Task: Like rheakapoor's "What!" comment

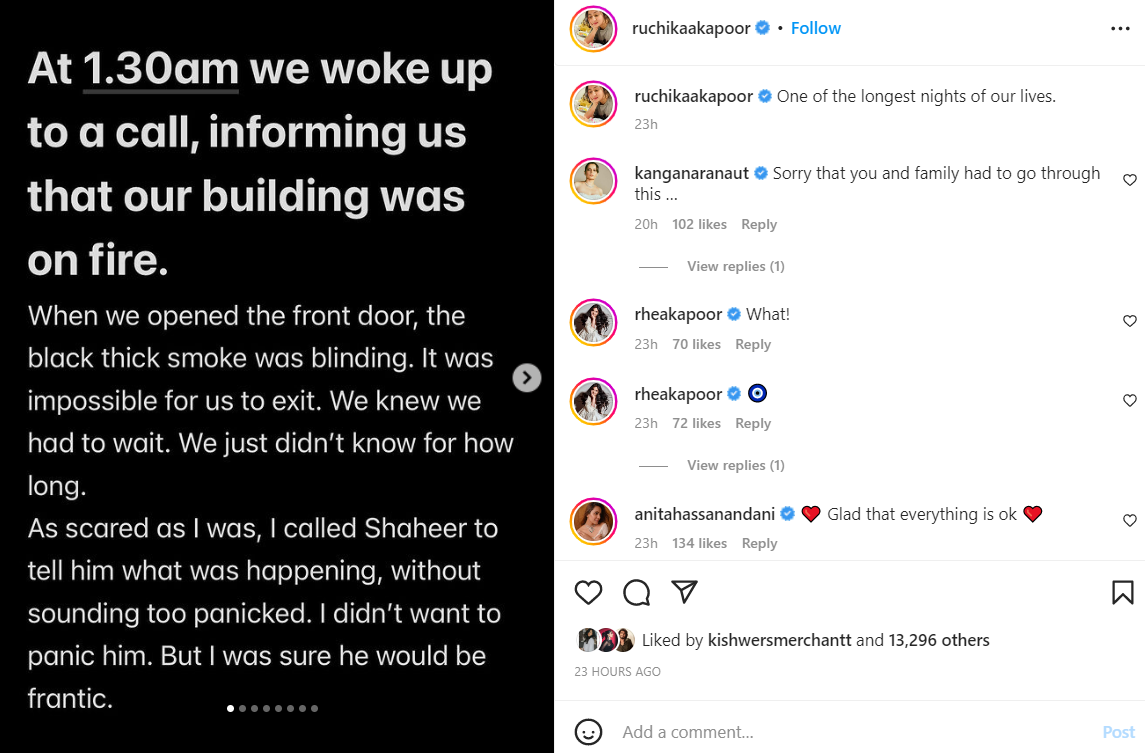Action: (1130, 321)
